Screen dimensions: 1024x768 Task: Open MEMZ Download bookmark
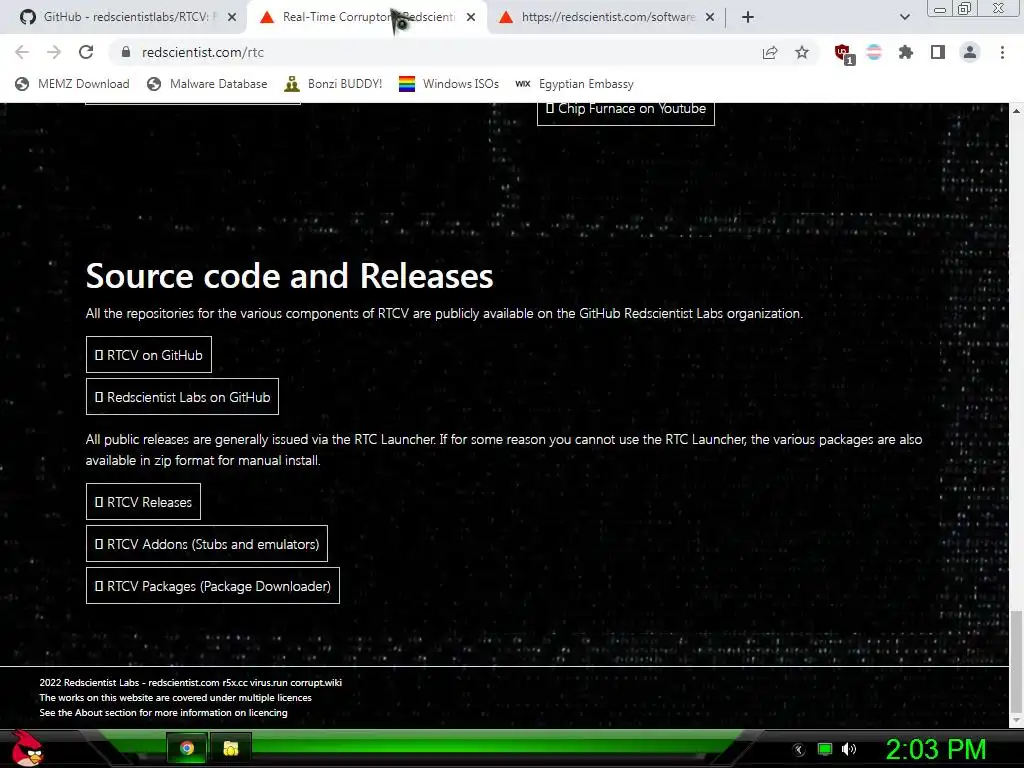[x=72, y=84]
